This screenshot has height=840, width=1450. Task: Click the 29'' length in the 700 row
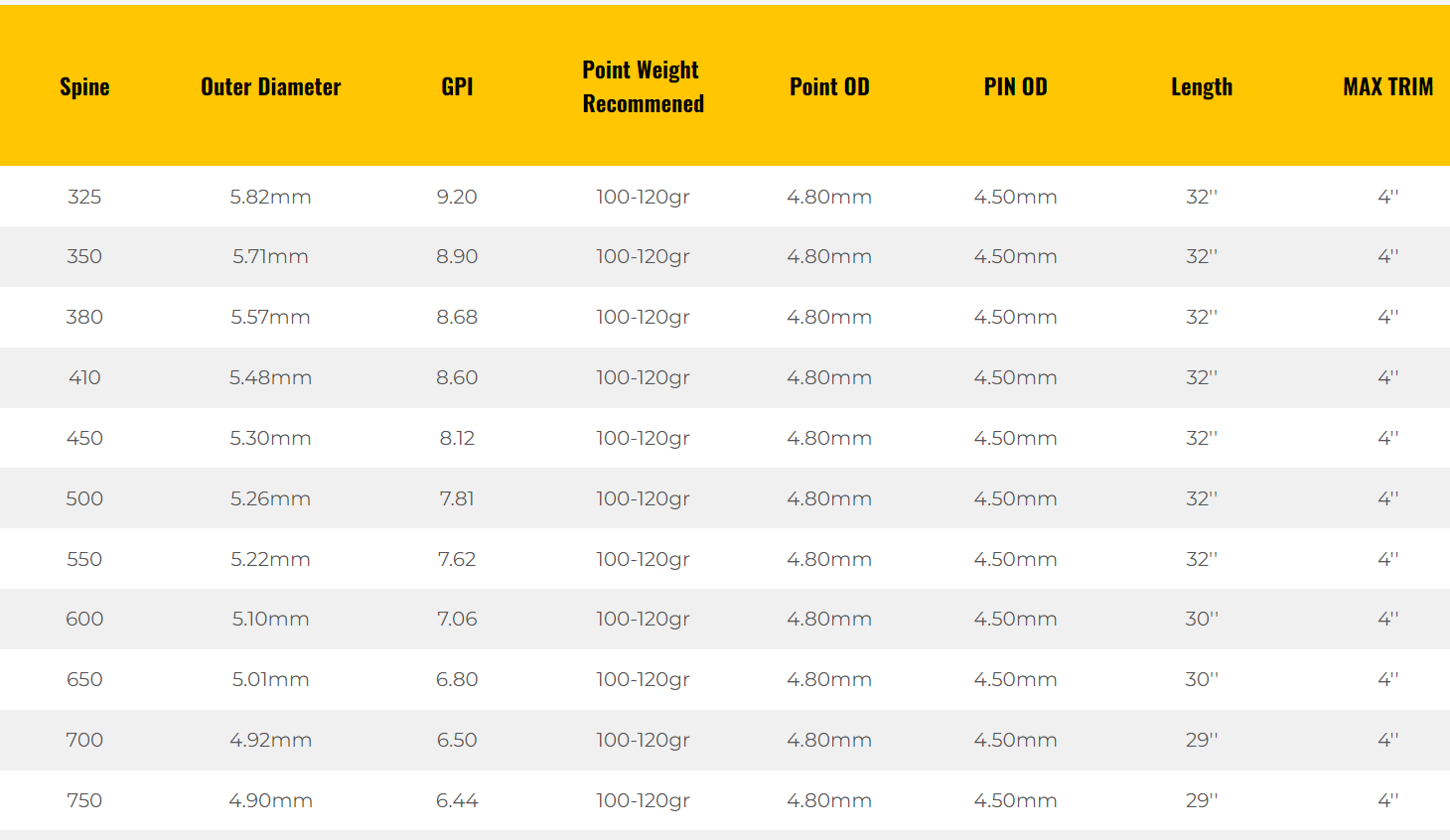click(1202, 741)
